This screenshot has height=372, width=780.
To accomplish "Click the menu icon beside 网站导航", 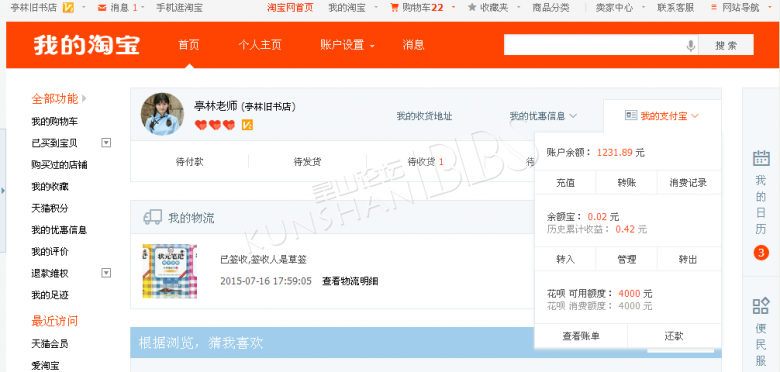I will pos(714,7).
